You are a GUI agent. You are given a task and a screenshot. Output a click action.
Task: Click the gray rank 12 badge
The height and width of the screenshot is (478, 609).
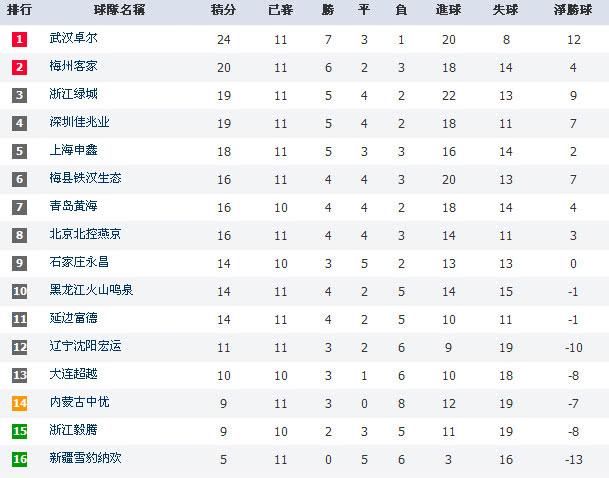[x=20, y=346]
